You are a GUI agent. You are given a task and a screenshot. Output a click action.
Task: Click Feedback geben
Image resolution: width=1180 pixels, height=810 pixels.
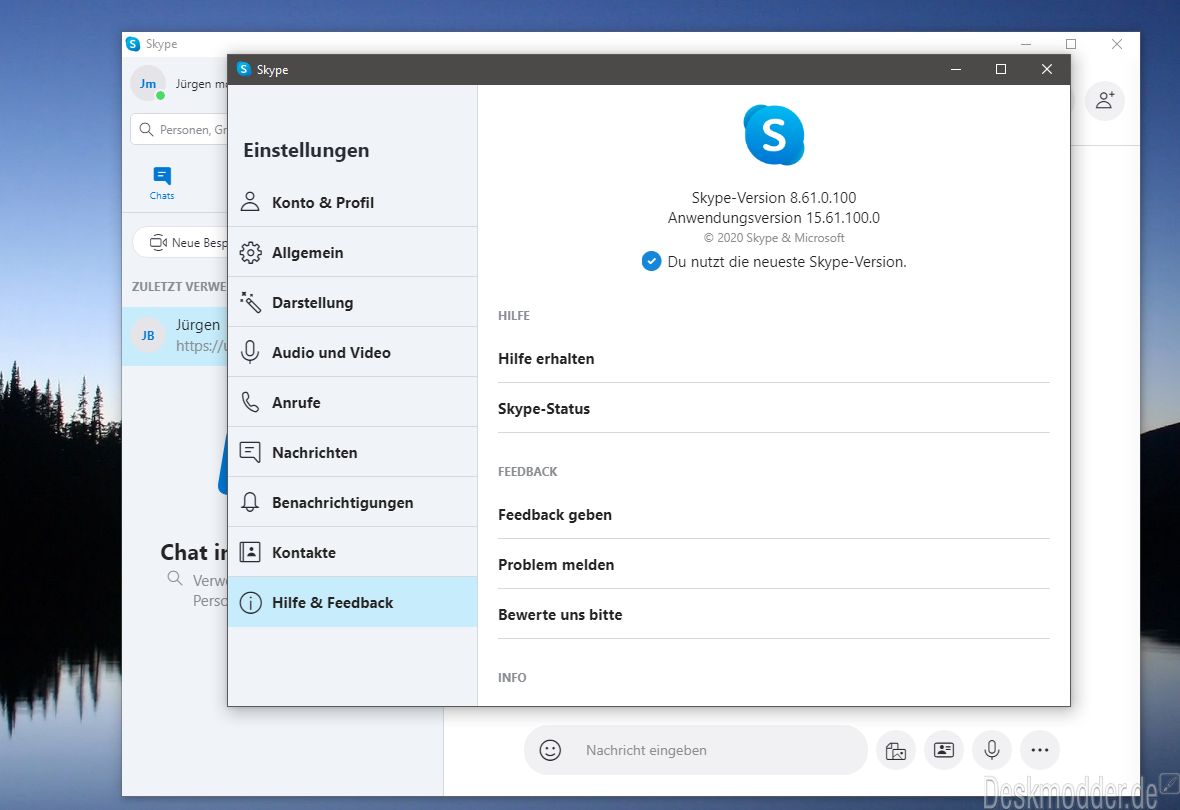tap(774, 514)
